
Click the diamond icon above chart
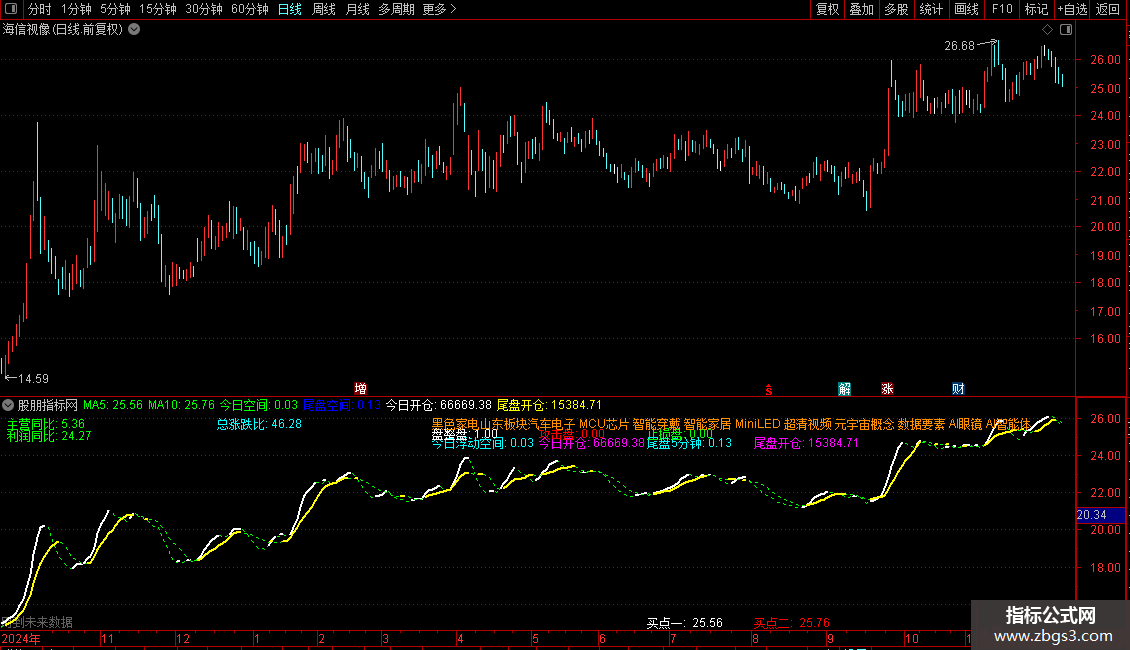coord(1047,30)
